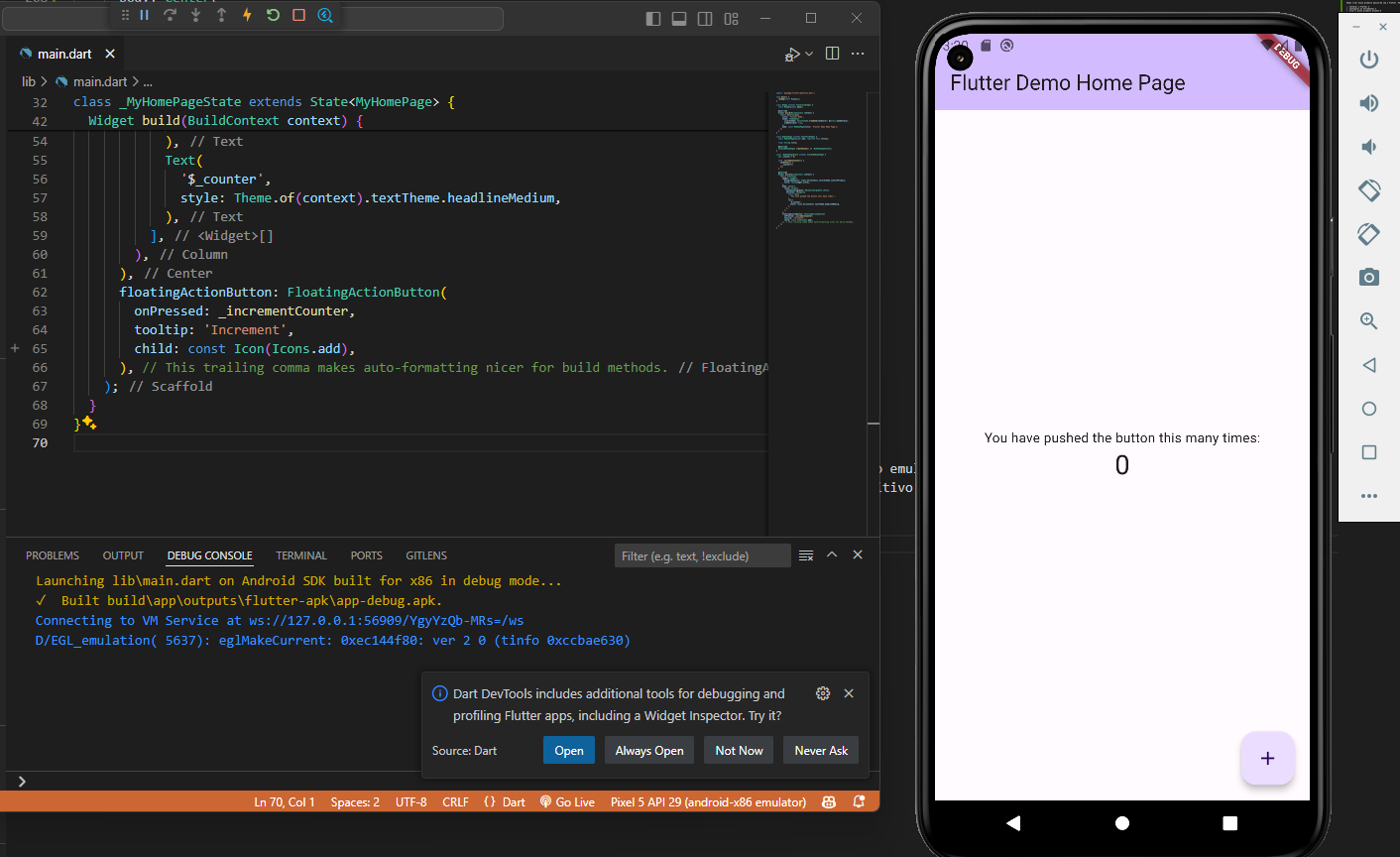The image size is (1400, 857).
Task: Toggle the secondary sidebar layout icon
Action: pyautogui.click(x=705, y=18)
